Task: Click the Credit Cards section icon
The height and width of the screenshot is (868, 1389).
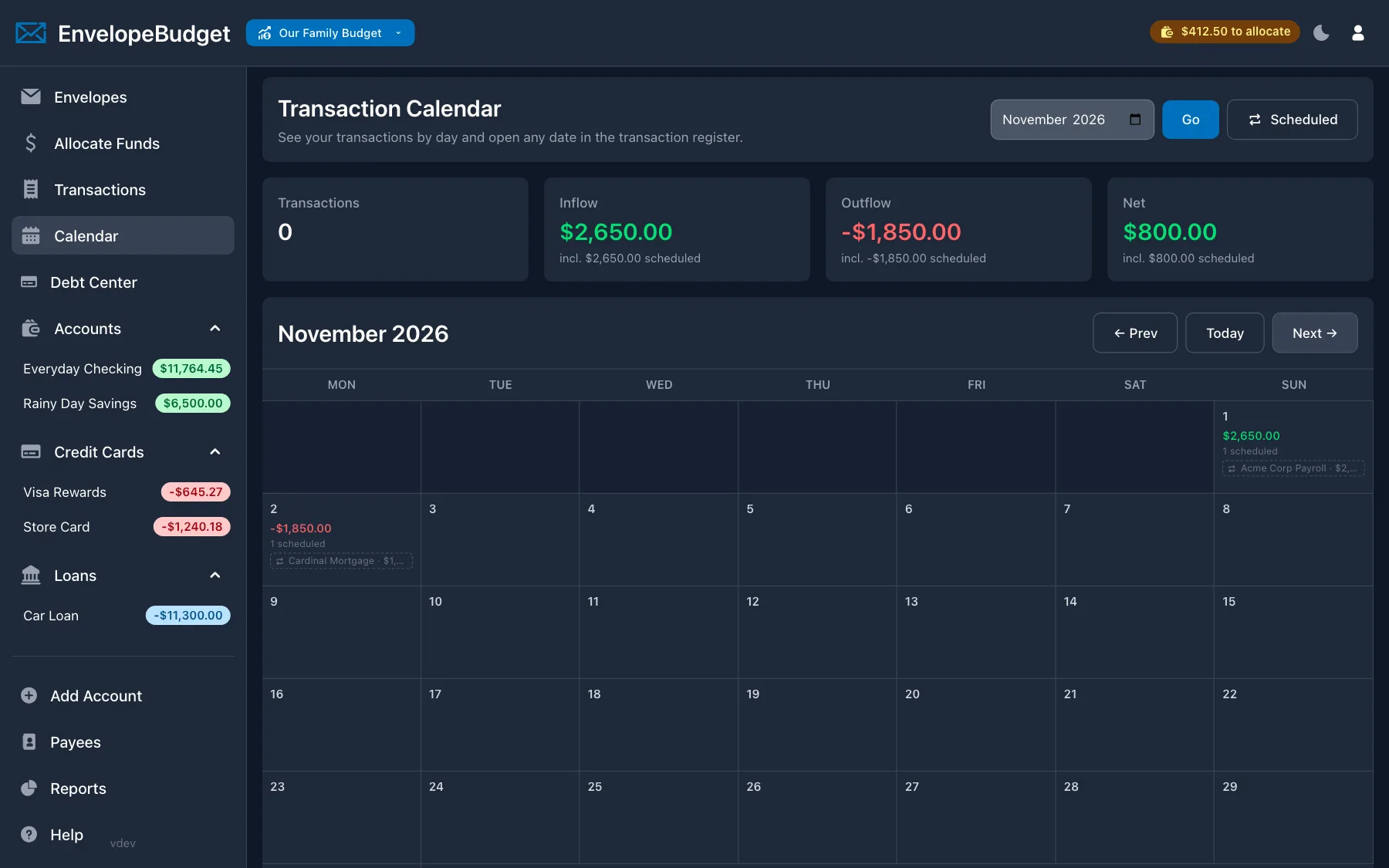Action: tap(31, 452)
